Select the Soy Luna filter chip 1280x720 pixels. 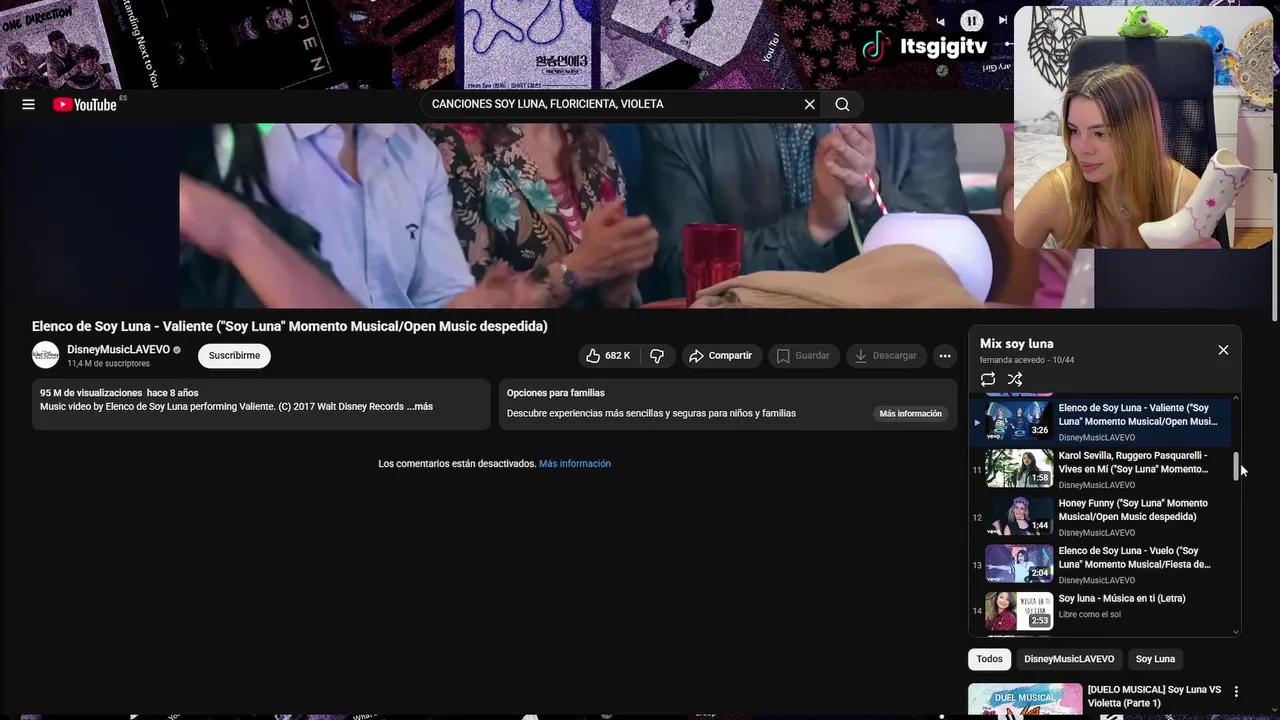1155,659
